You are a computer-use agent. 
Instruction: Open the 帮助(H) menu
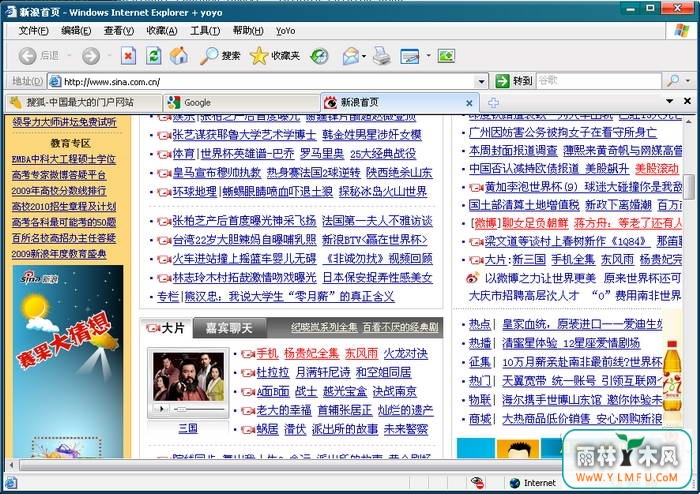[248, 31]
